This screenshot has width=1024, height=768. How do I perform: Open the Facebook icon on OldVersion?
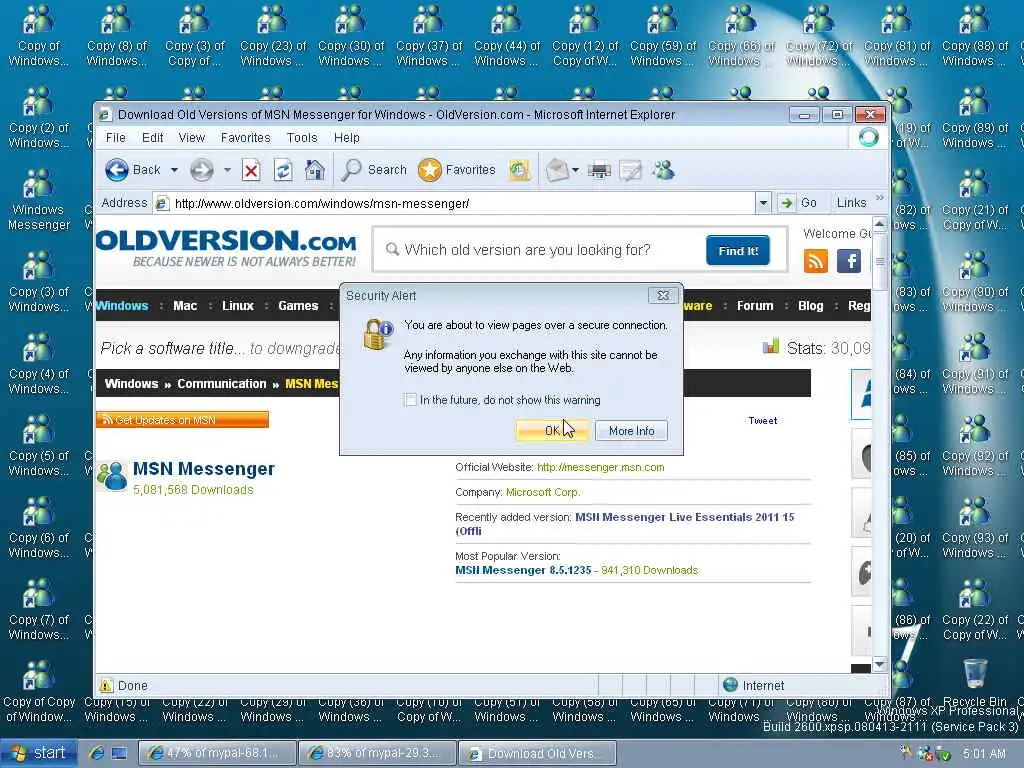pyautogui.click(x=849, y=262)
